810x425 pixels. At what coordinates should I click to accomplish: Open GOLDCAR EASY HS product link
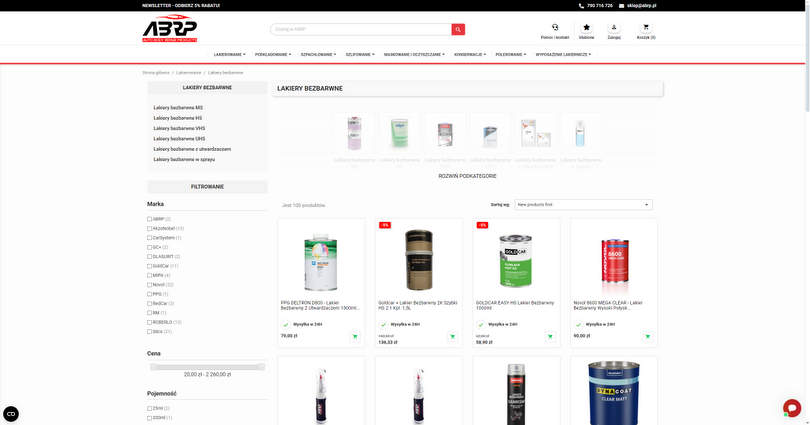coord(514,304)
